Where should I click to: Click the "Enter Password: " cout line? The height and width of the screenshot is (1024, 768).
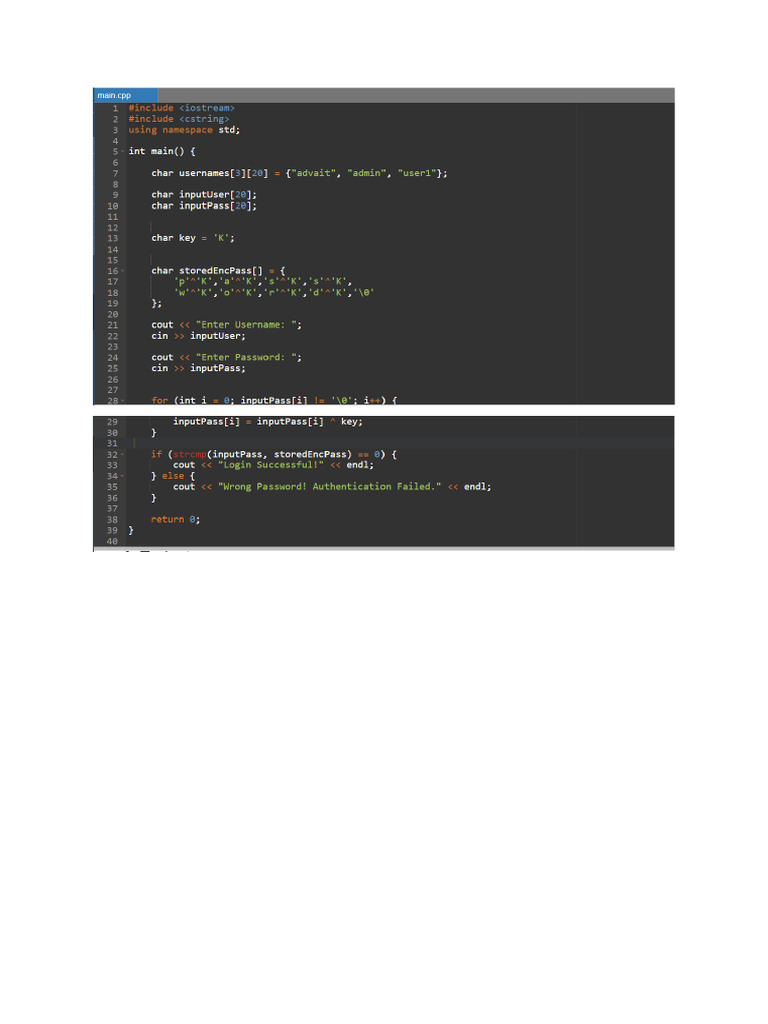click(x=227, y=357)
